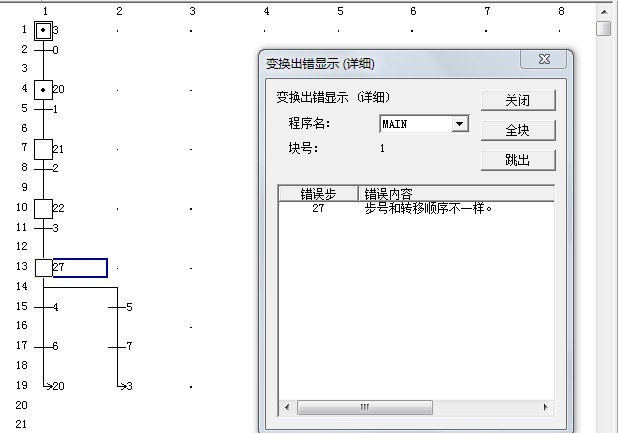Click the error list scroll-right arrow

[546, 407]
